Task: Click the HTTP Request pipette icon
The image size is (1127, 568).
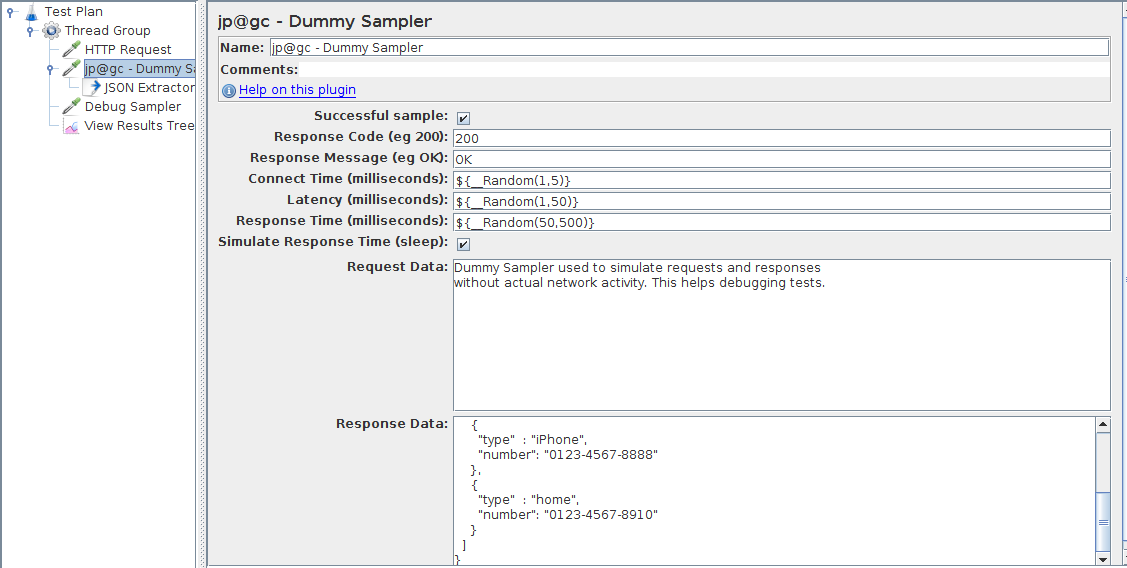Action: point(71,50)
